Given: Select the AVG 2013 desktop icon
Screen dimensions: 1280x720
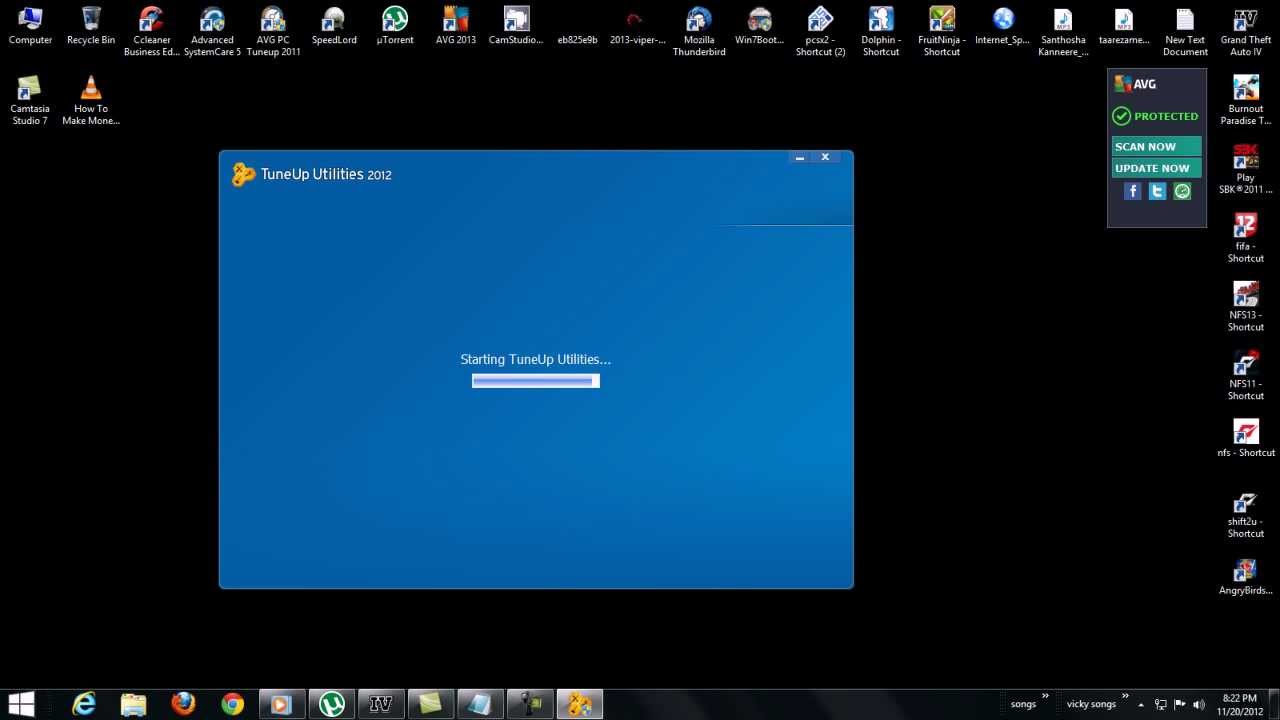Looking at the screenshot, I should (456, 27).
